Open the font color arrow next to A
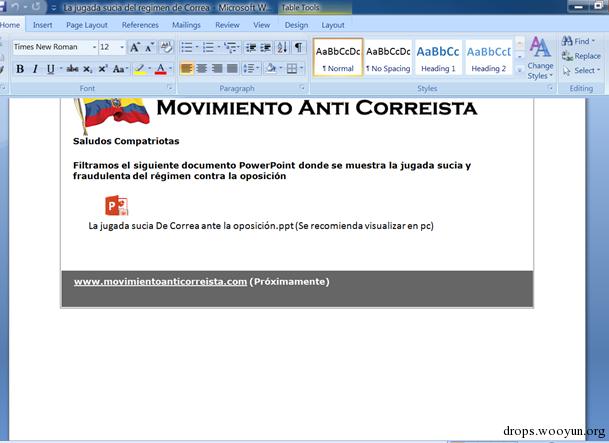 pos(171,69)
